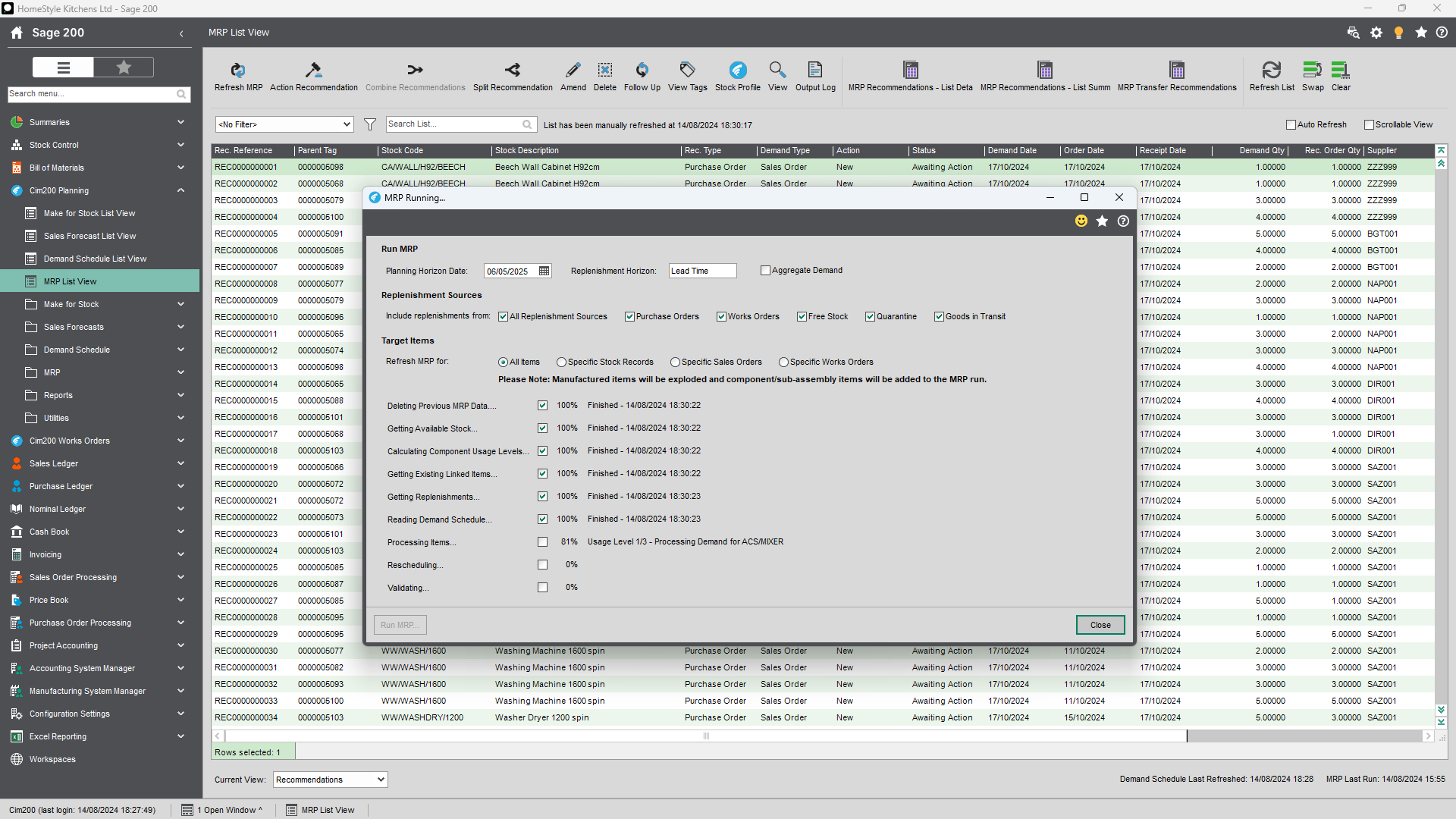Enable the Scrollable View checkbox
1456x819 pixels.
[x=1369, y=125]
